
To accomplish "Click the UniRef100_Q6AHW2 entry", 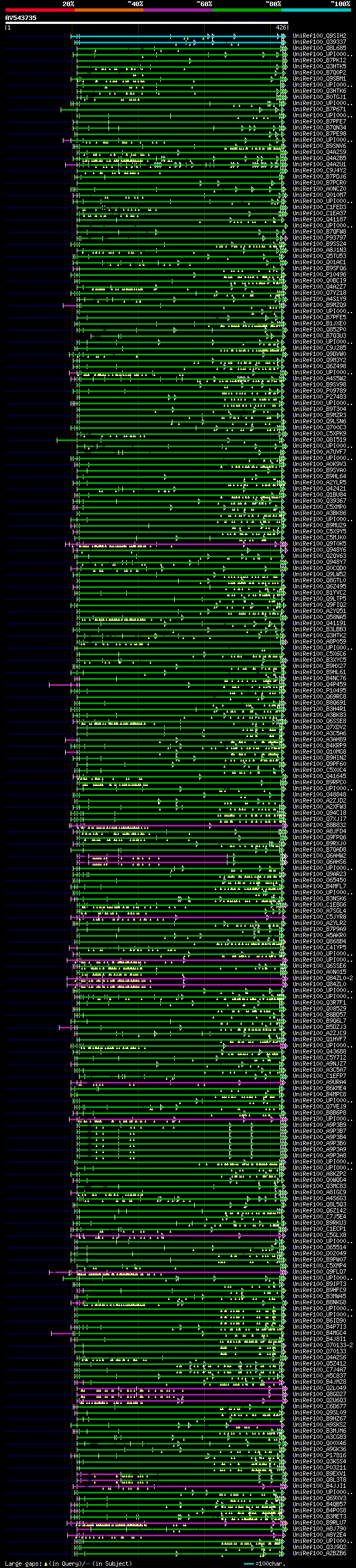I will tap(319, 855).
